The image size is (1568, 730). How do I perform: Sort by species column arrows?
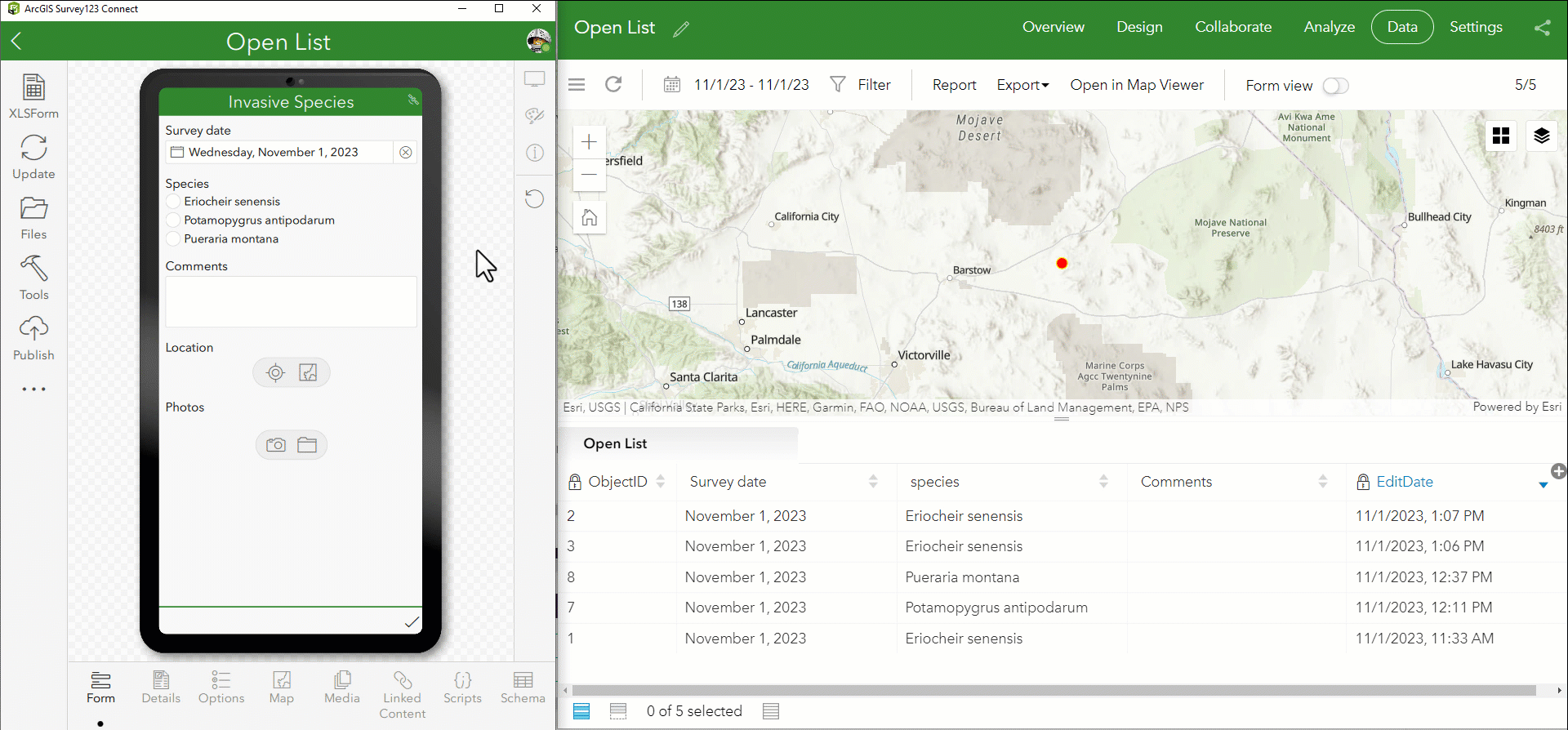1103,482
